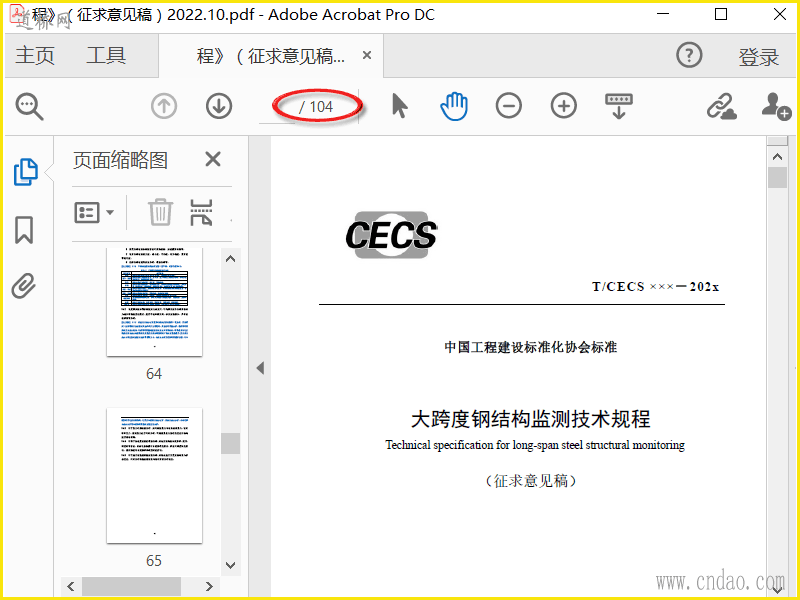Minimize the Acrobat window
The width and height of the screenshot is (800, 600).
[663, 14]
